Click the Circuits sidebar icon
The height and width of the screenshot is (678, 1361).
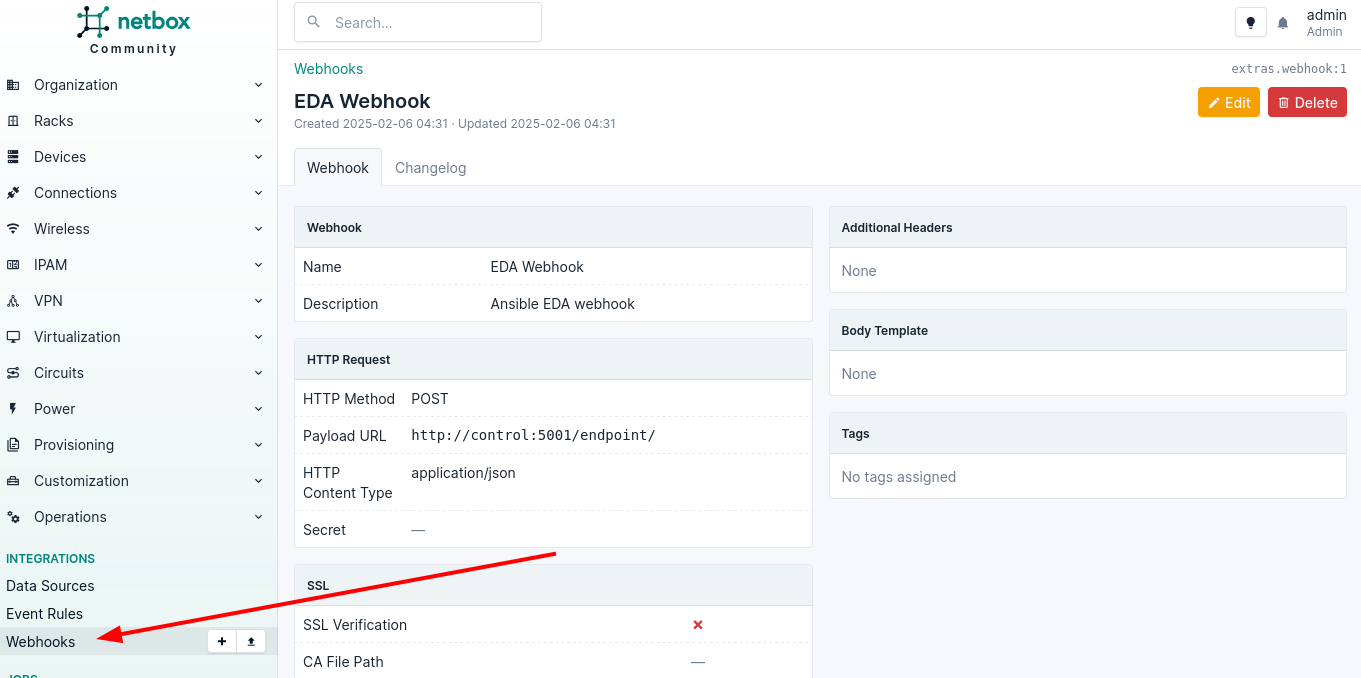click(x=13, y=373)
